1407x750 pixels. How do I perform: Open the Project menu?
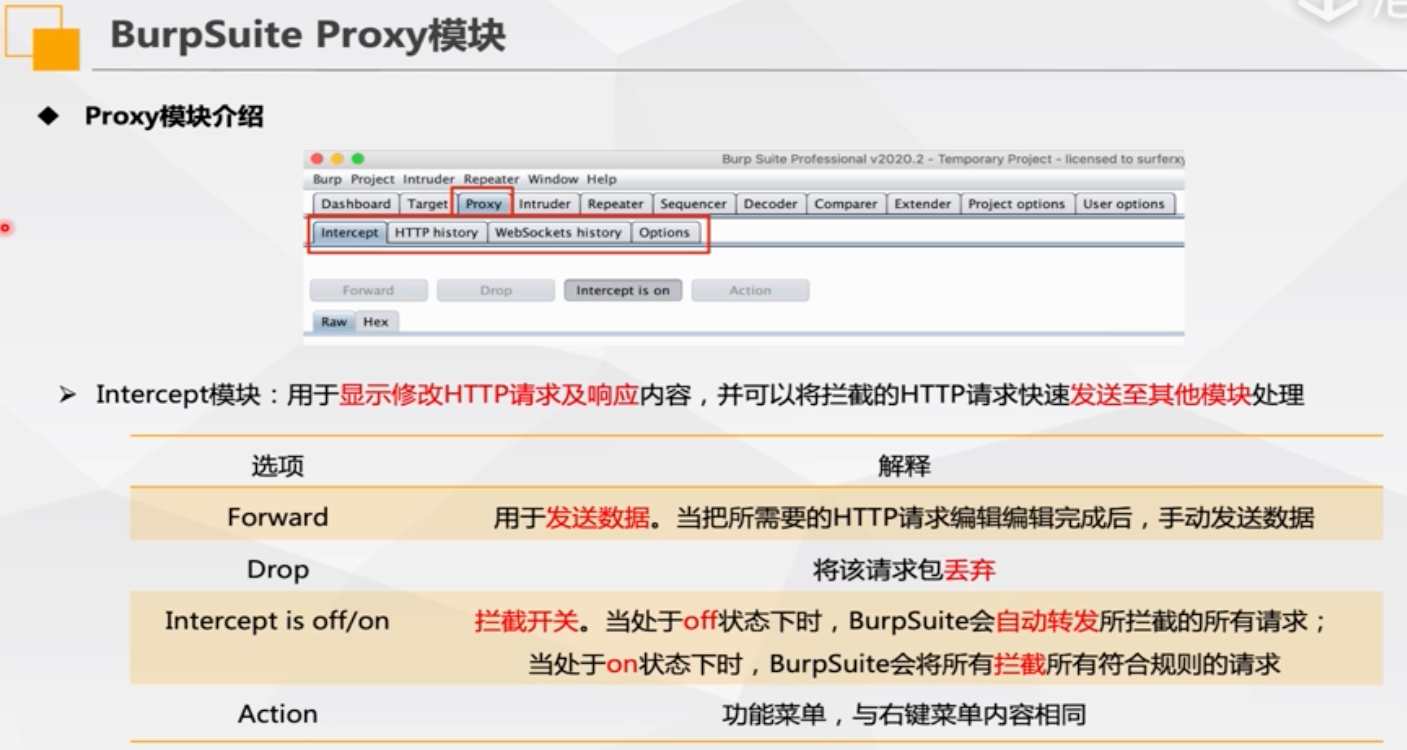pyautogui.click(x=373, y=179)
